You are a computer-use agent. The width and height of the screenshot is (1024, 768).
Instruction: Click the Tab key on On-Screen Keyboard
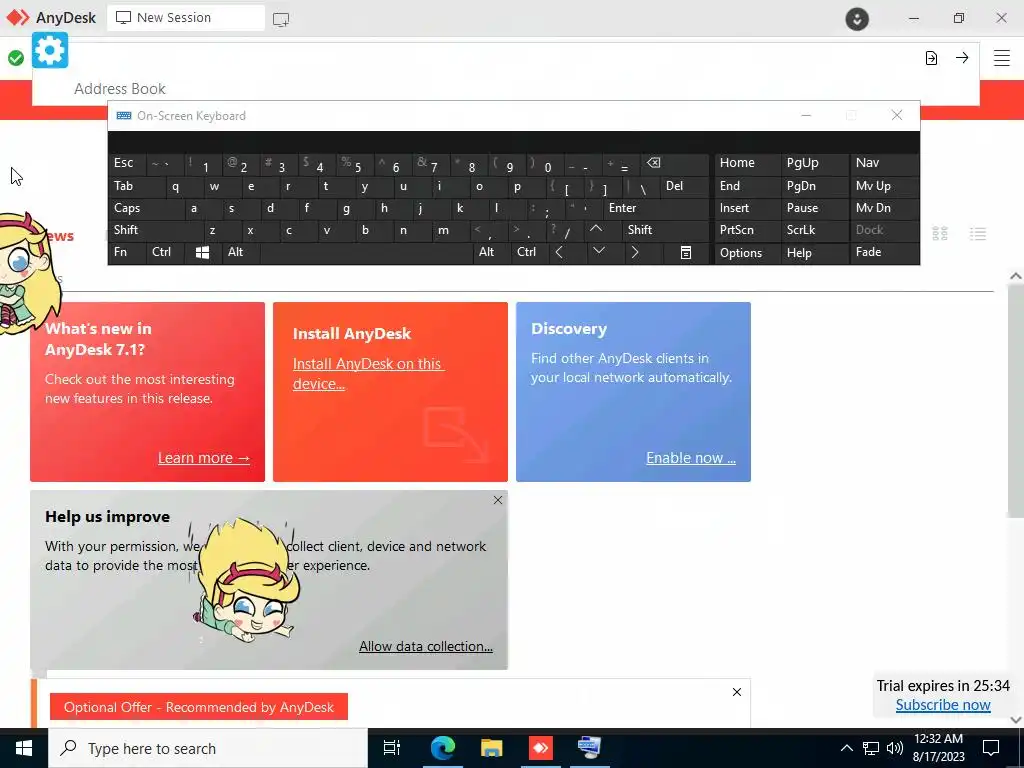[x=136, y=186]
